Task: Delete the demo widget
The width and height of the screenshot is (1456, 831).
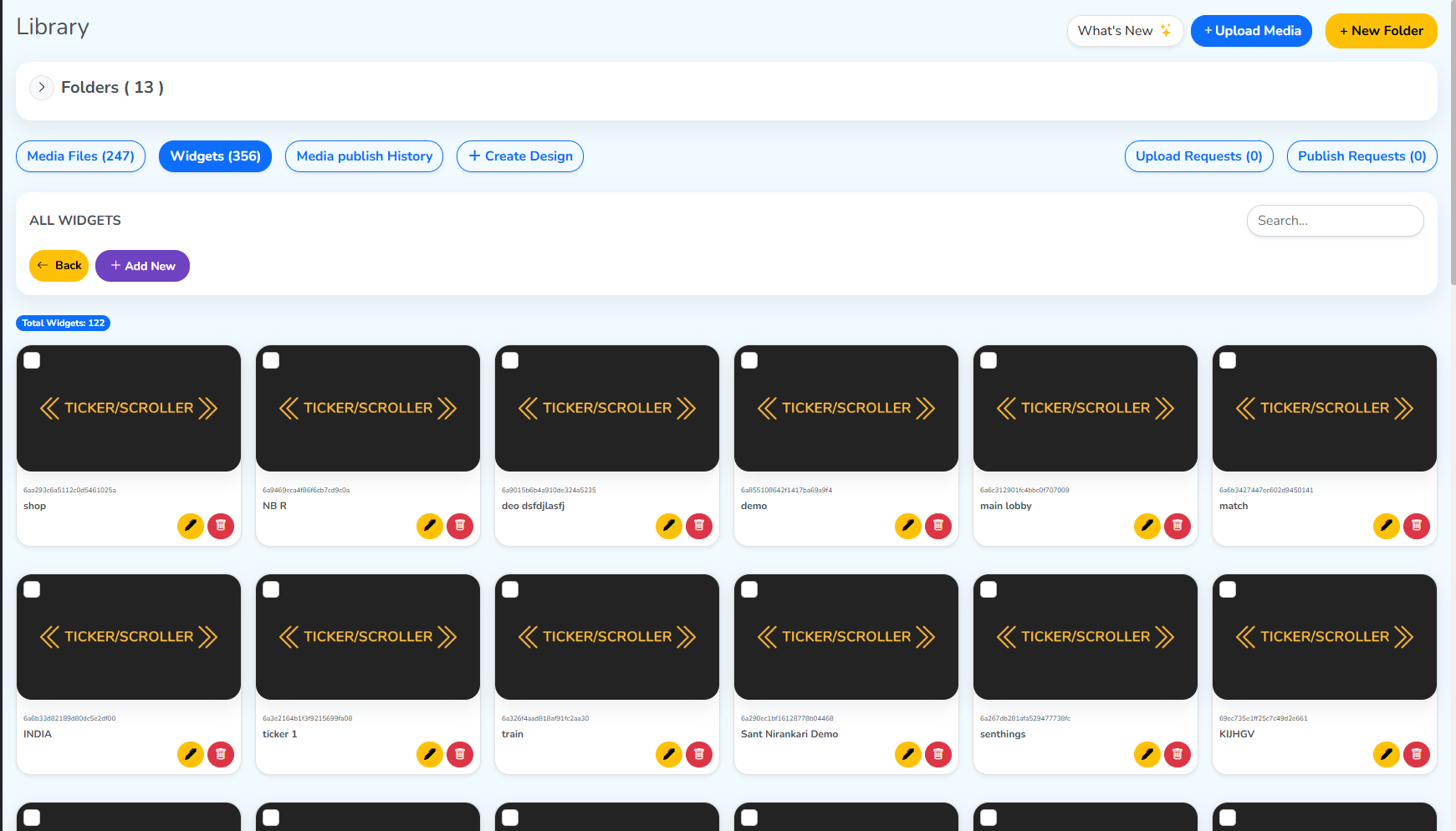Action: (938, 526)
